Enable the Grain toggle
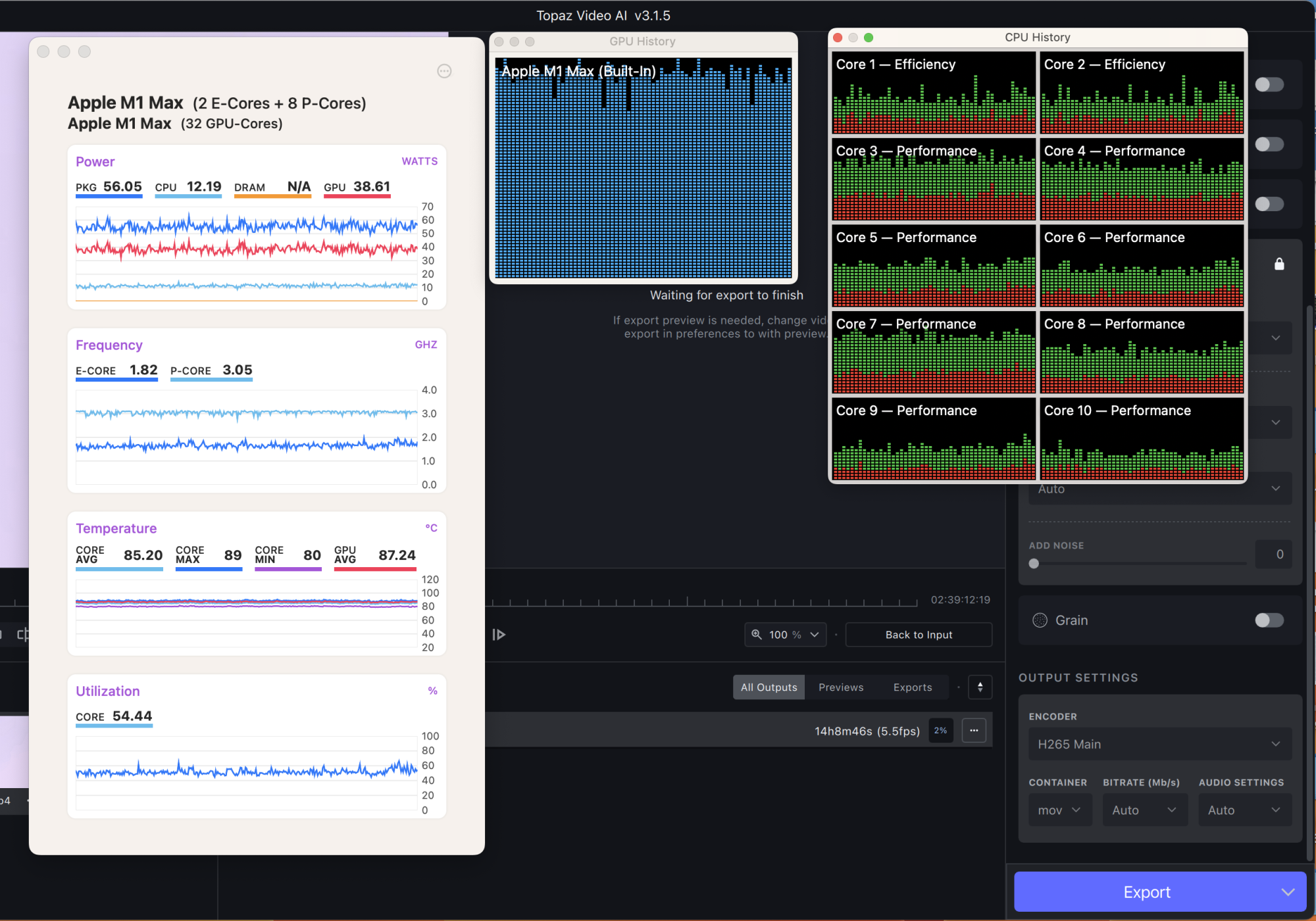The height and width of the screenshot is (921, 1316). pos(1269,620)
